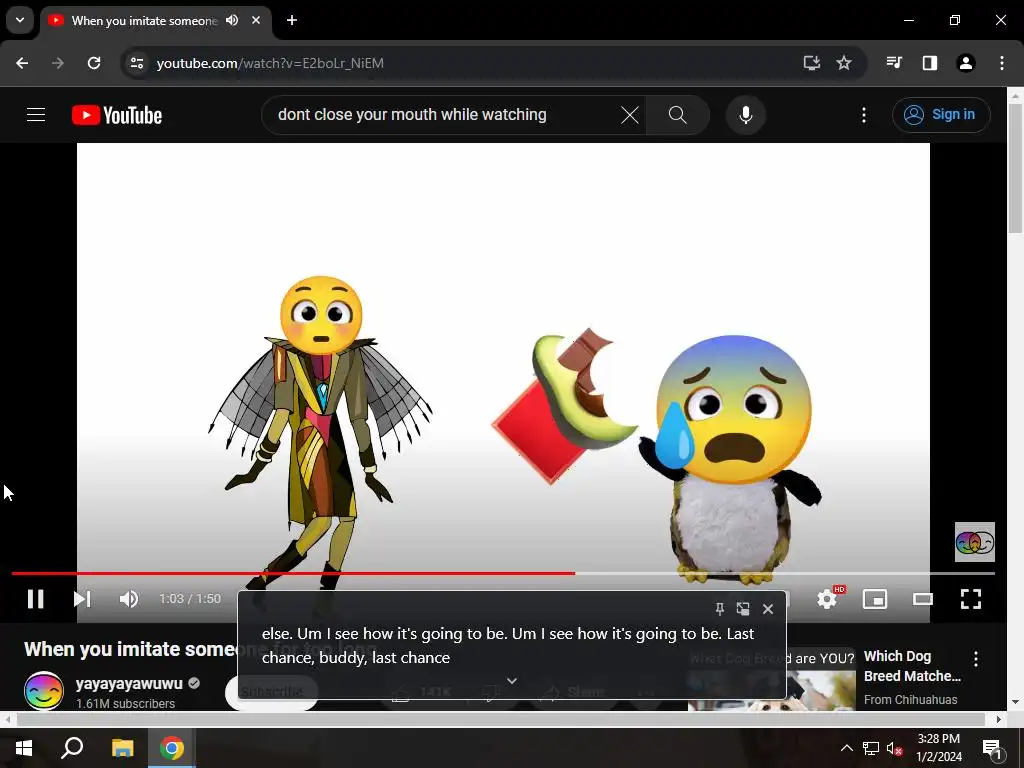1024x768 pixels.
Task: Pin the live caption box
Action: tap(720, 609)
